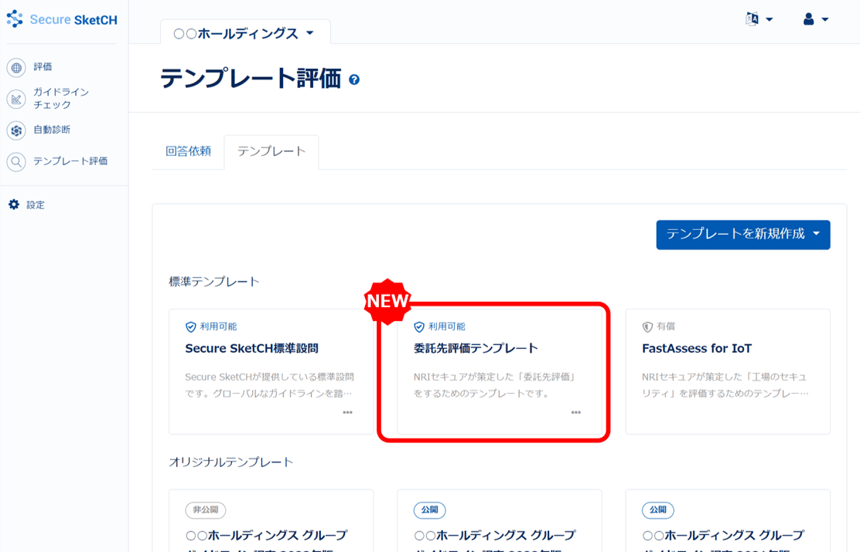The width and height of the screenshot is (860, 552).
Task: Go to ガイドラインチェック in the sidebar
Action: 61,98
